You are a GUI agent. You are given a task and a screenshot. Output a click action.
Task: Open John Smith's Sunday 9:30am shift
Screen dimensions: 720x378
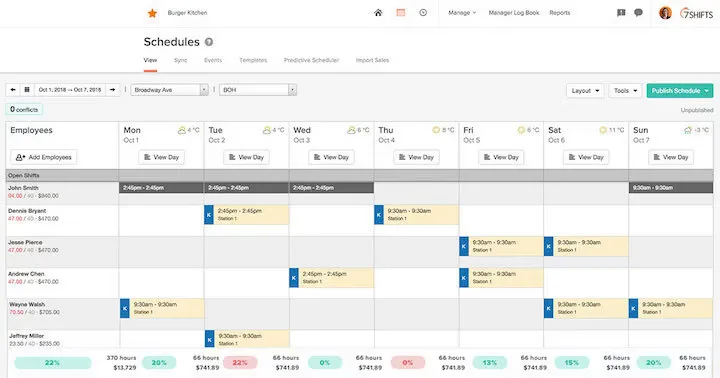point(671,188)
